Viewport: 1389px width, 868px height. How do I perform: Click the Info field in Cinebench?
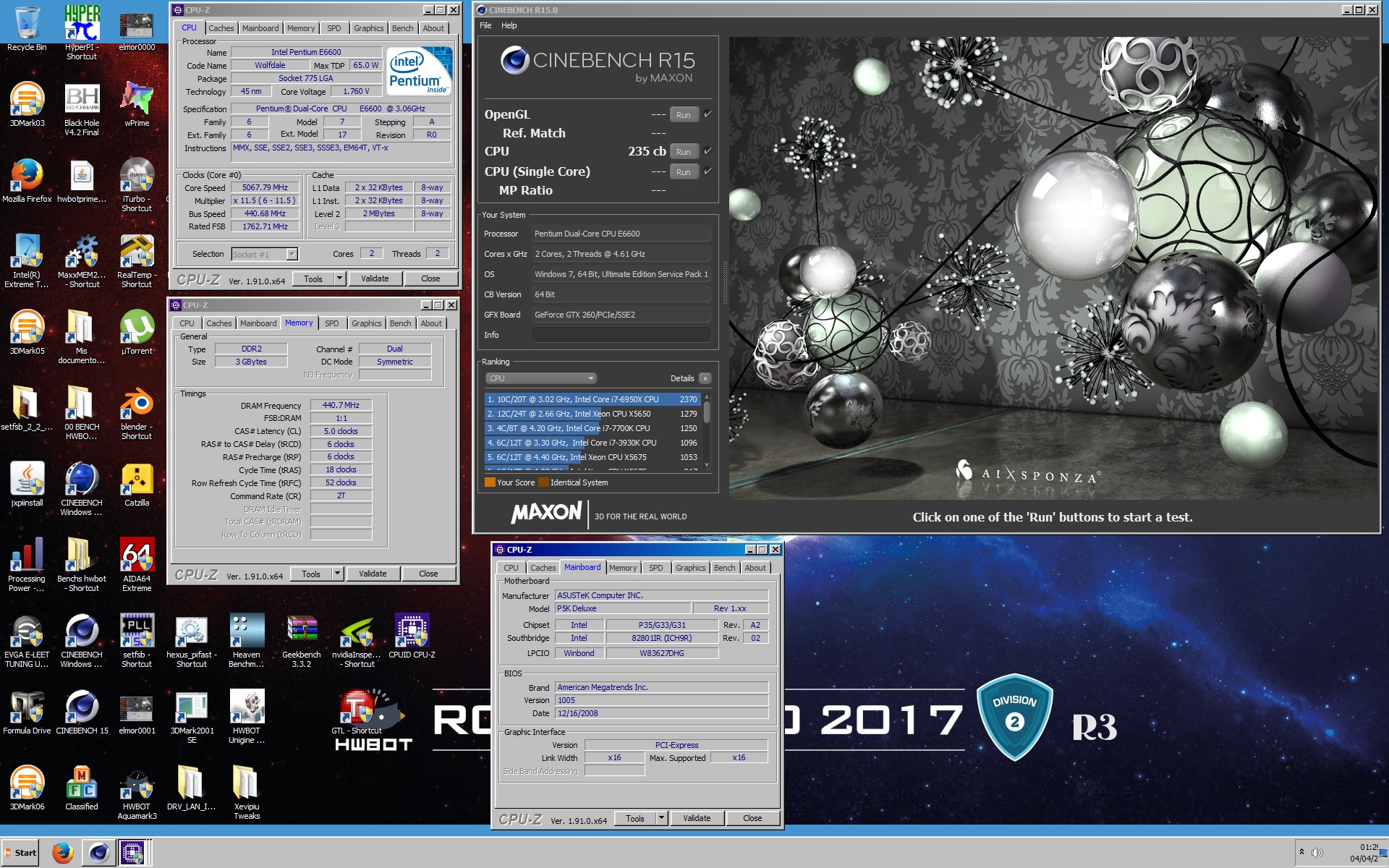[621, 335]
